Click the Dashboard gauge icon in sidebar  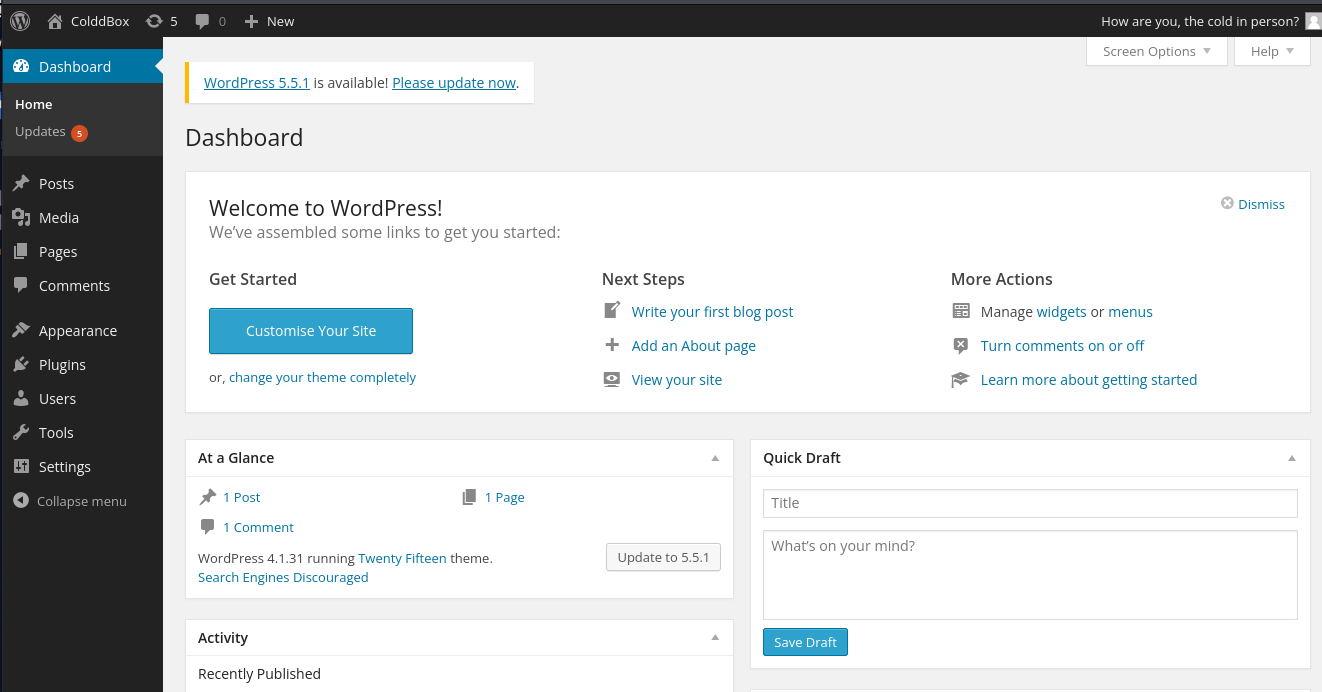(x=21, y=66)
